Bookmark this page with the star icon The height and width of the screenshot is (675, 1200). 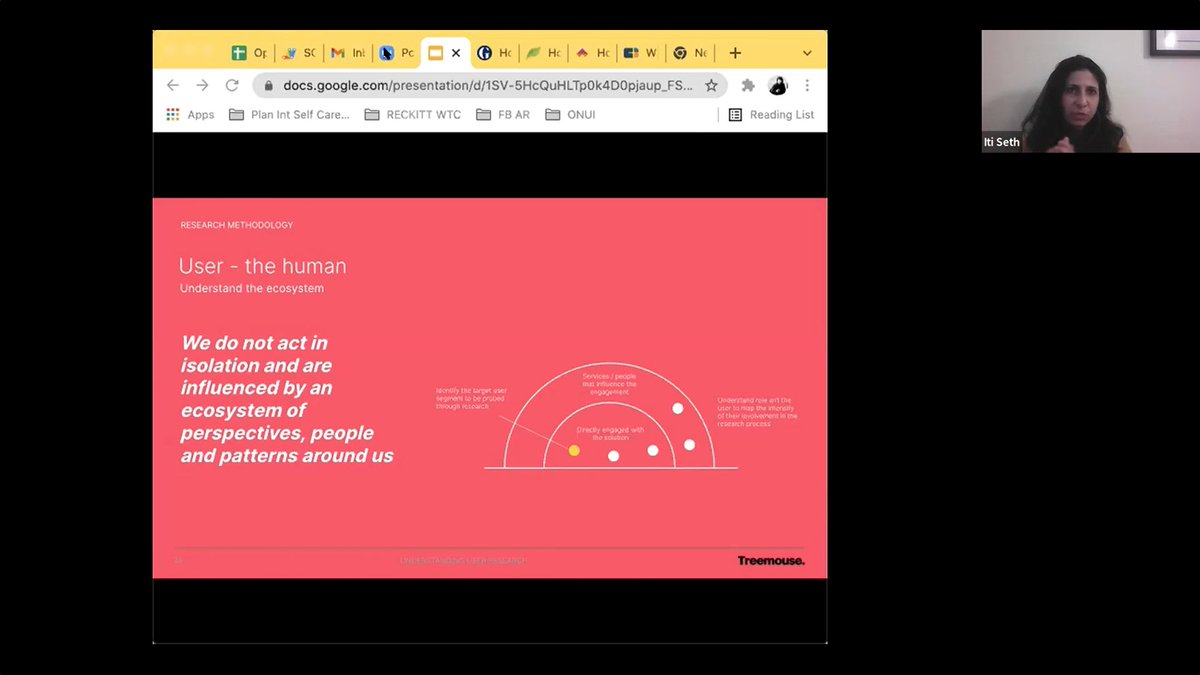[x=711, y=85]
